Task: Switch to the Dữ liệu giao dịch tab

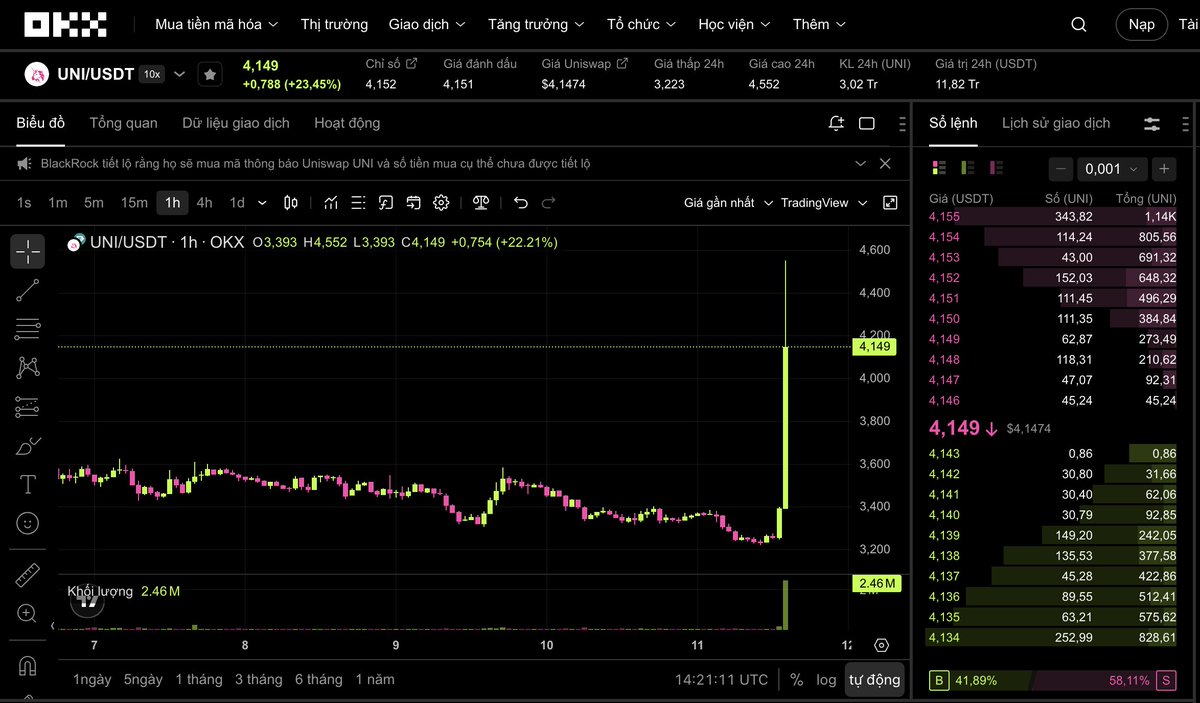Action: (x=236, y=123)
